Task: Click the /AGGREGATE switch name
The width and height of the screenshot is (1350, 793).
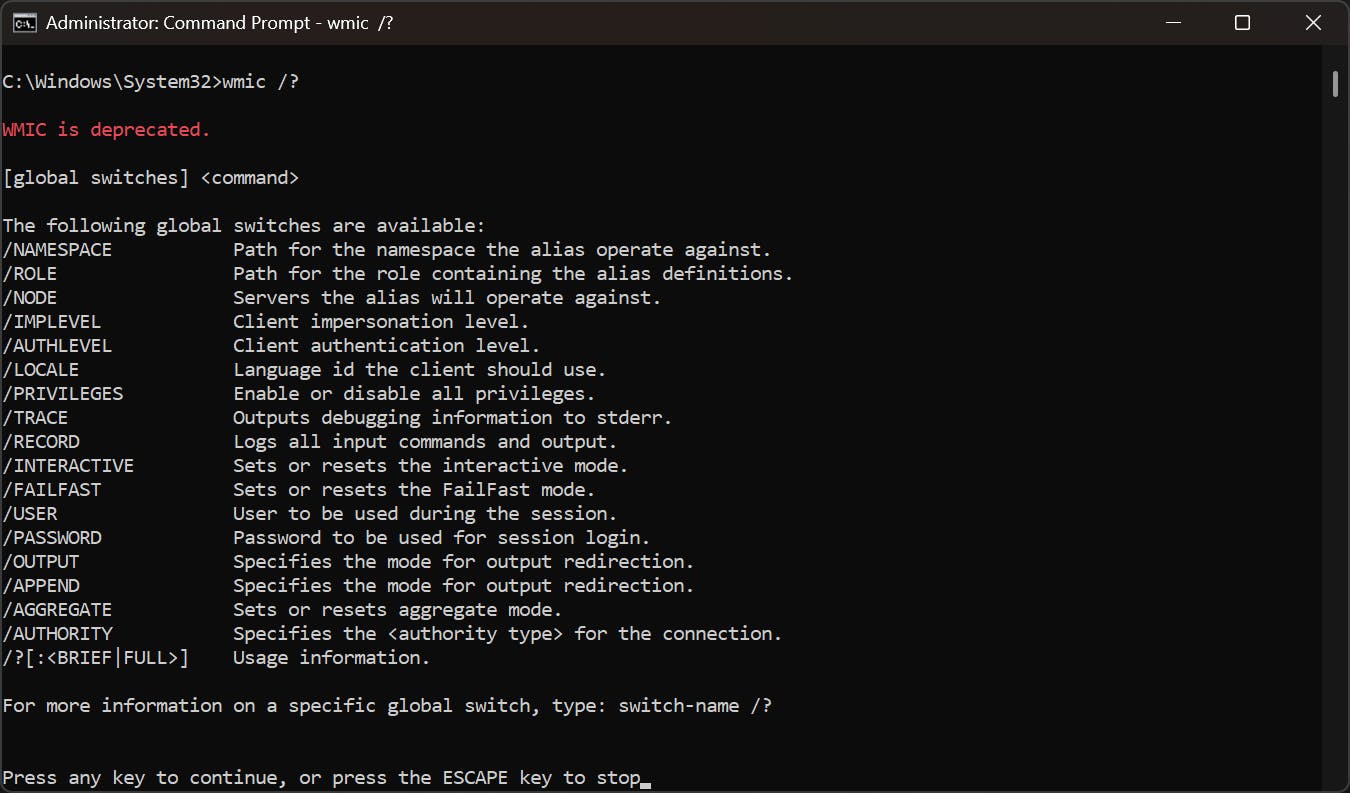Action: click(57, 610)
